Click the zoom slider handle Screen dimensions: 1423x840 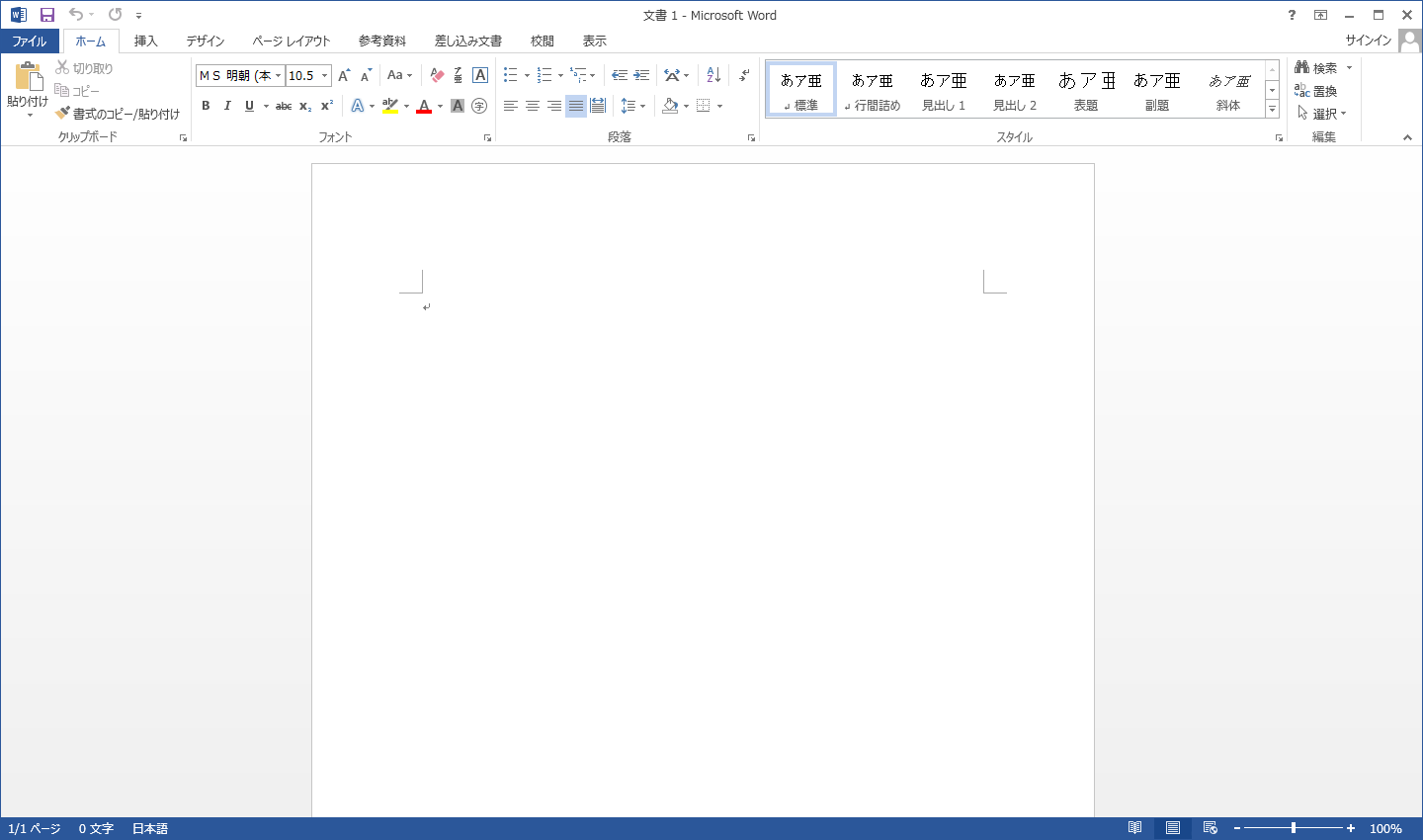(x=1294, y=828)
